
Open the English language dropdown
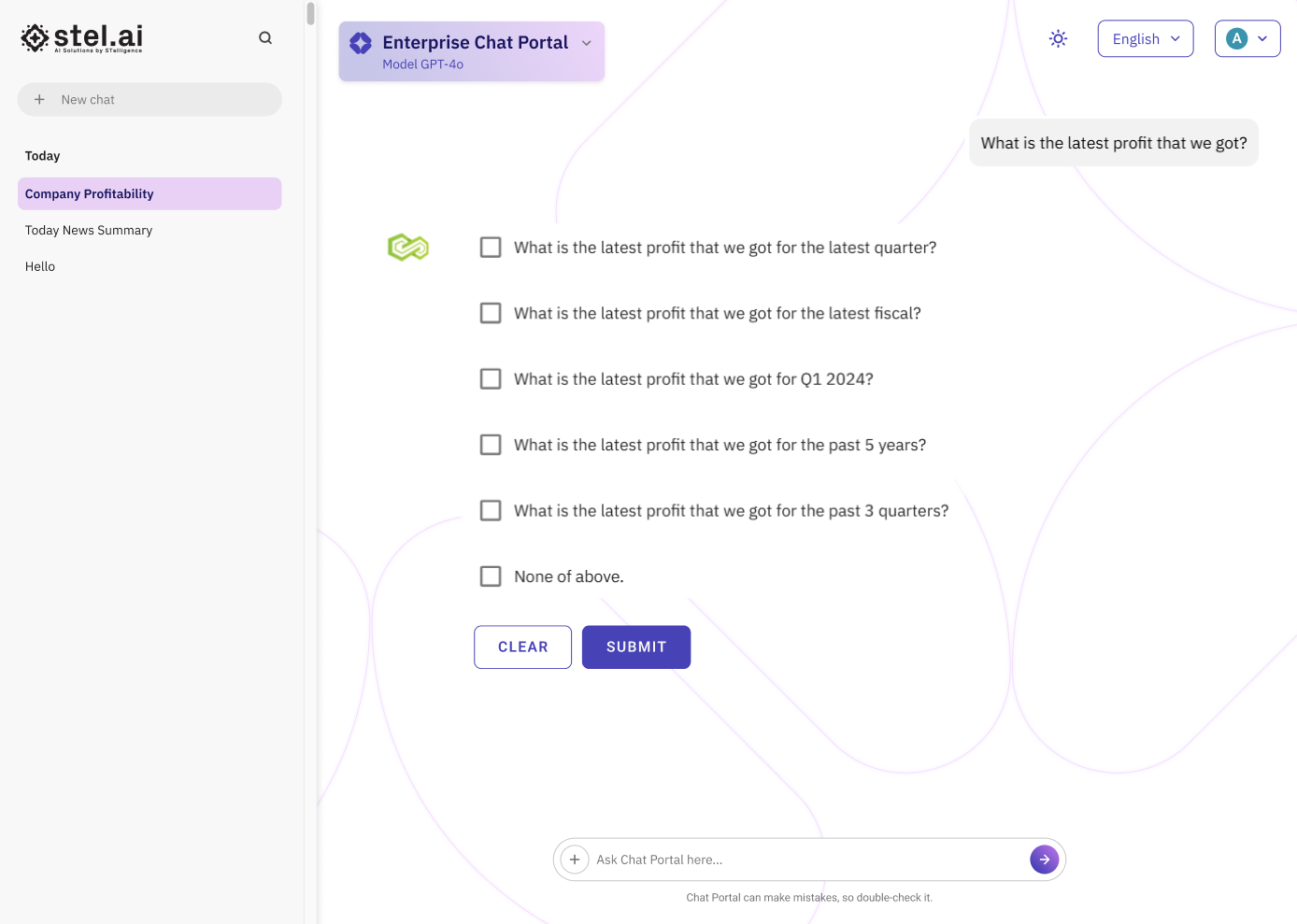point(1145,38)
